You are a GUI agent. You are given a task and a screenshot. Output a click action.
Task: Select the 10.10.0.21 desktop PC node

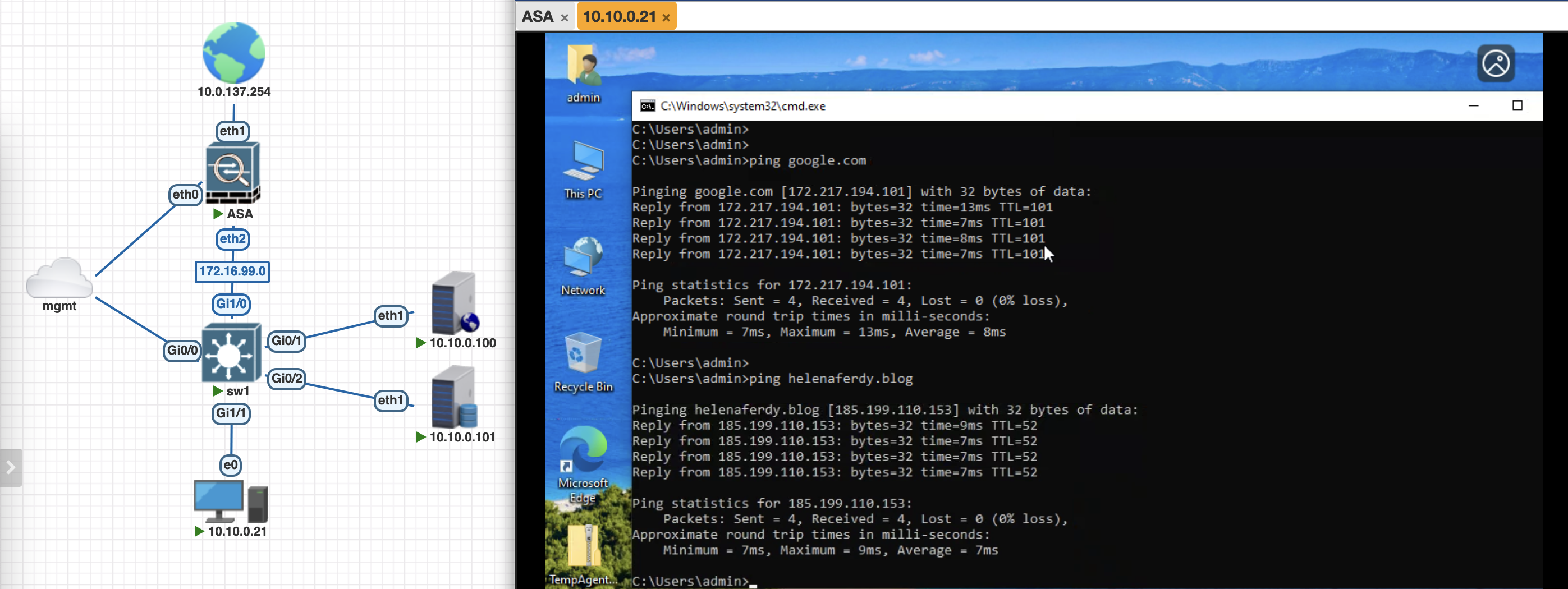230,501
